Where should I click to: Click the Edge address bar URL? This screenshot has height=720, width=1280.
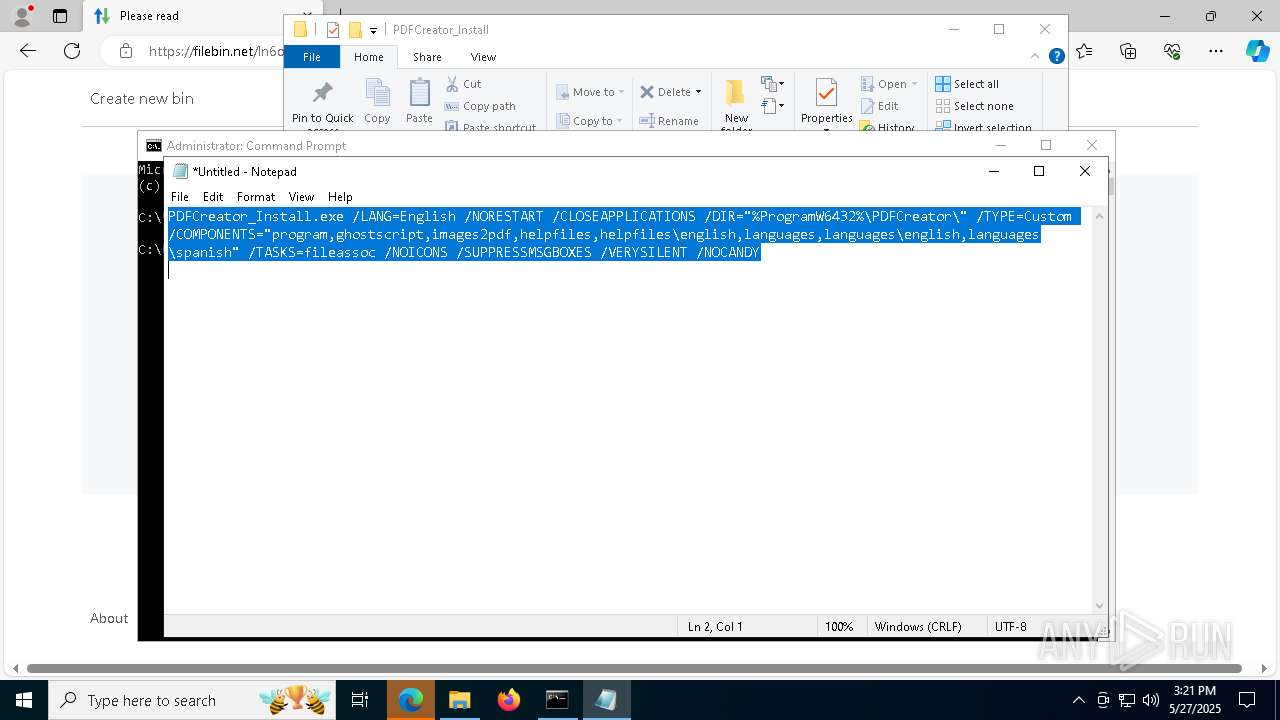coord(216,51)
